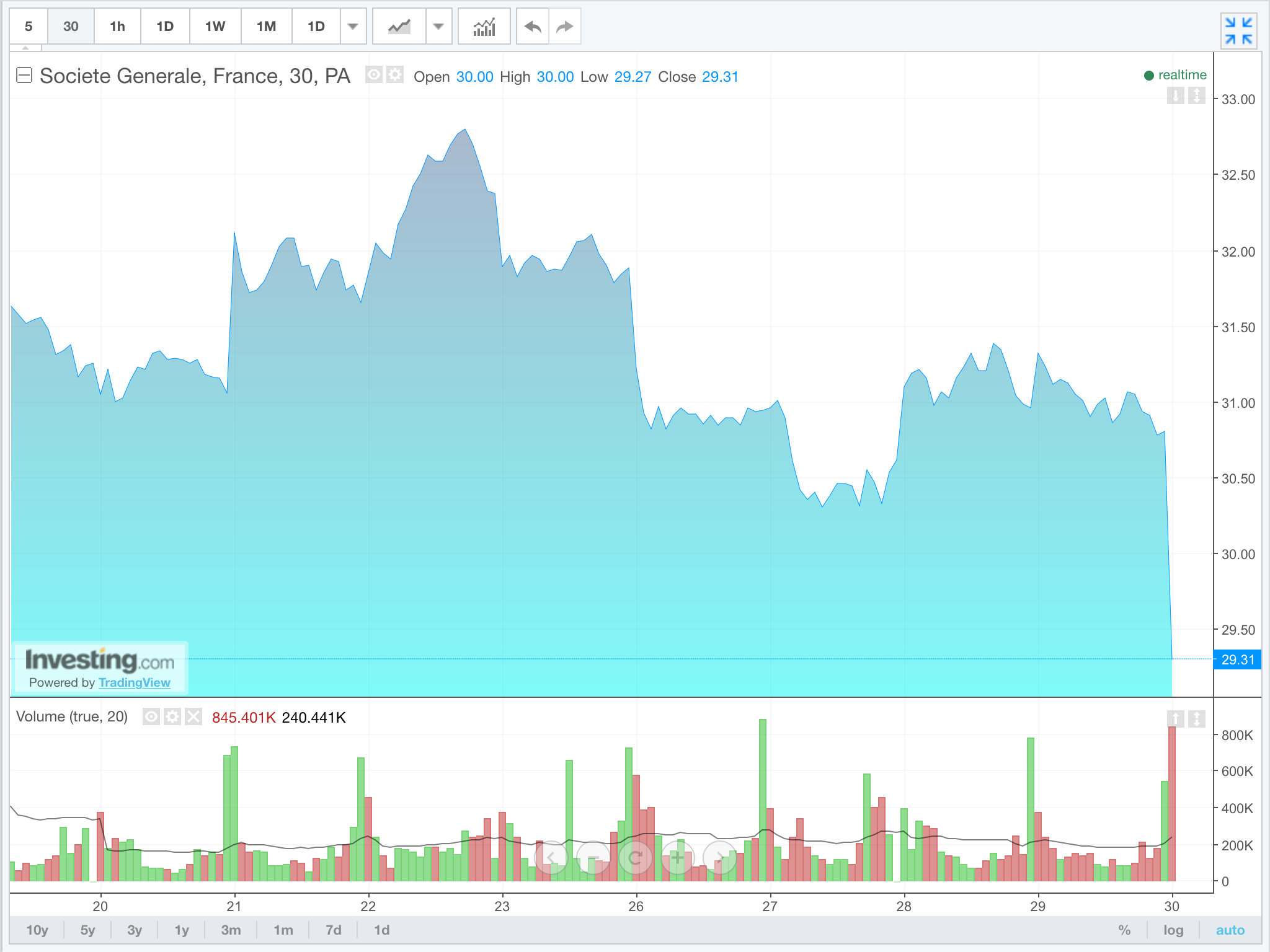Select the 3m time range
This screenshot has width=1270, height=952.
231,930
